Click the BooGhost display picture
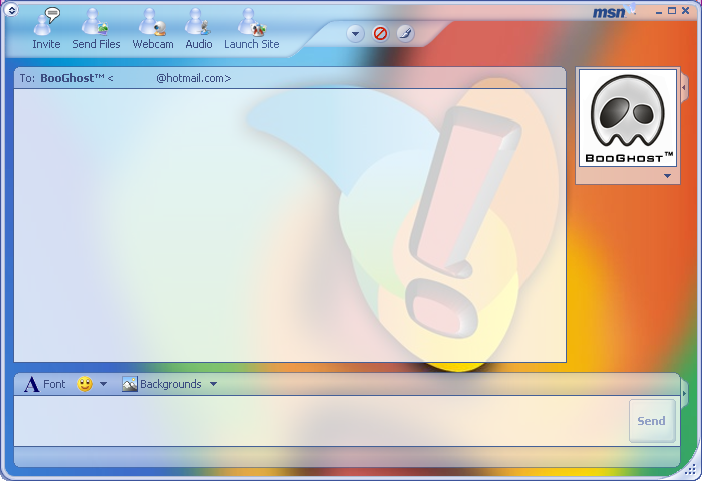The image size is (702, 481). point(628,119)
